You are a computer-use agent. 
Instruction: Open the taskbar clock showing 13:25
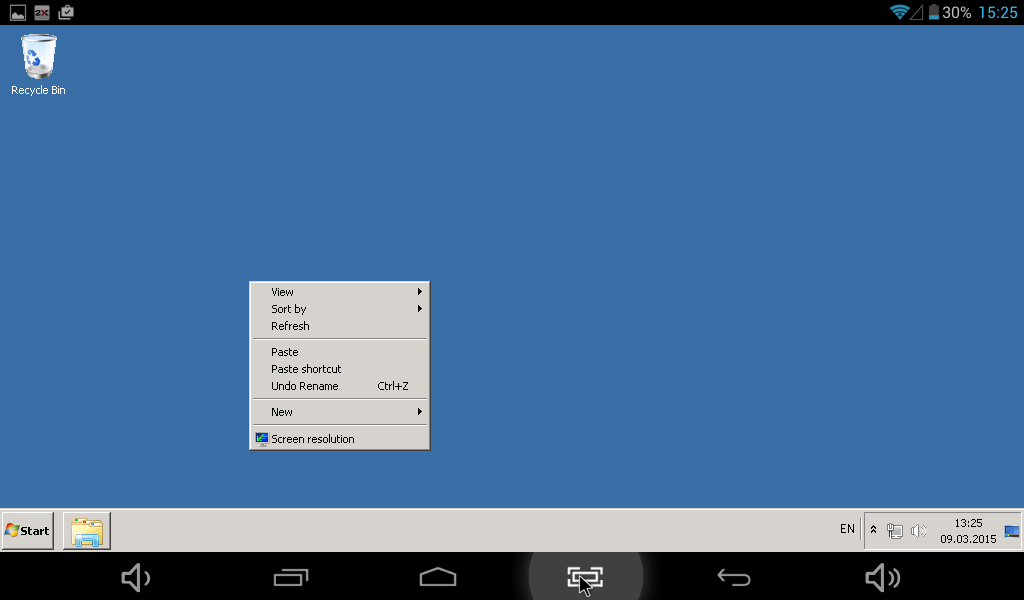coord(968,523)
